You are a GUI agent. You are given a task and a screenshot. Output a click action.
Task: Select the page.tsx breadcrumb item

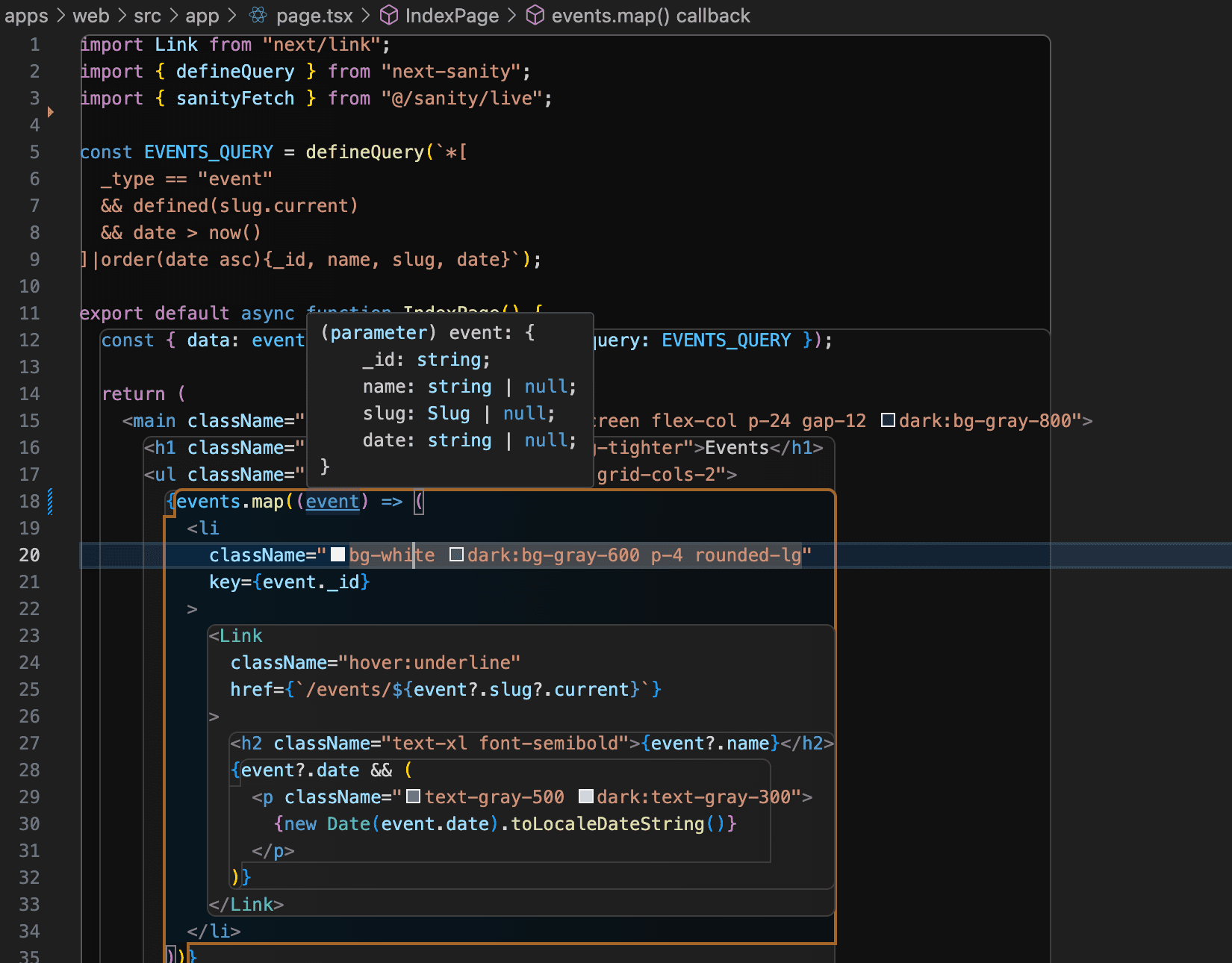[x=314, y=16]
